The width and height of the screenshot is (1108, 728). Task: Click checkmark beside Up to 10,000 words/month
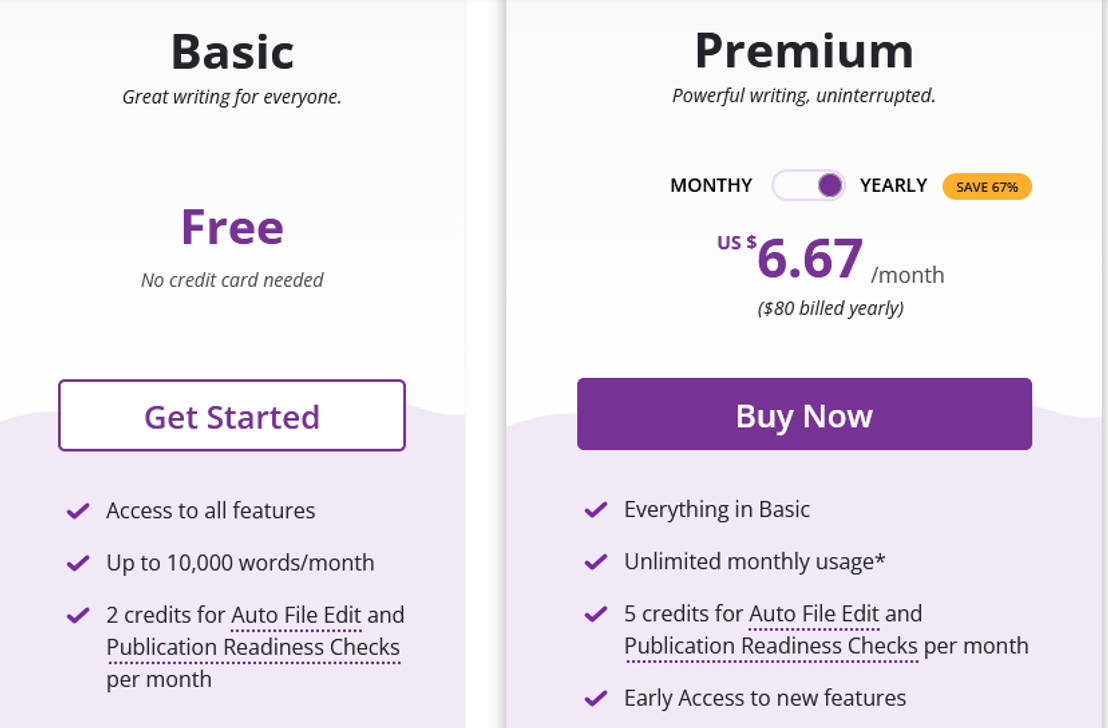(78, 563)
